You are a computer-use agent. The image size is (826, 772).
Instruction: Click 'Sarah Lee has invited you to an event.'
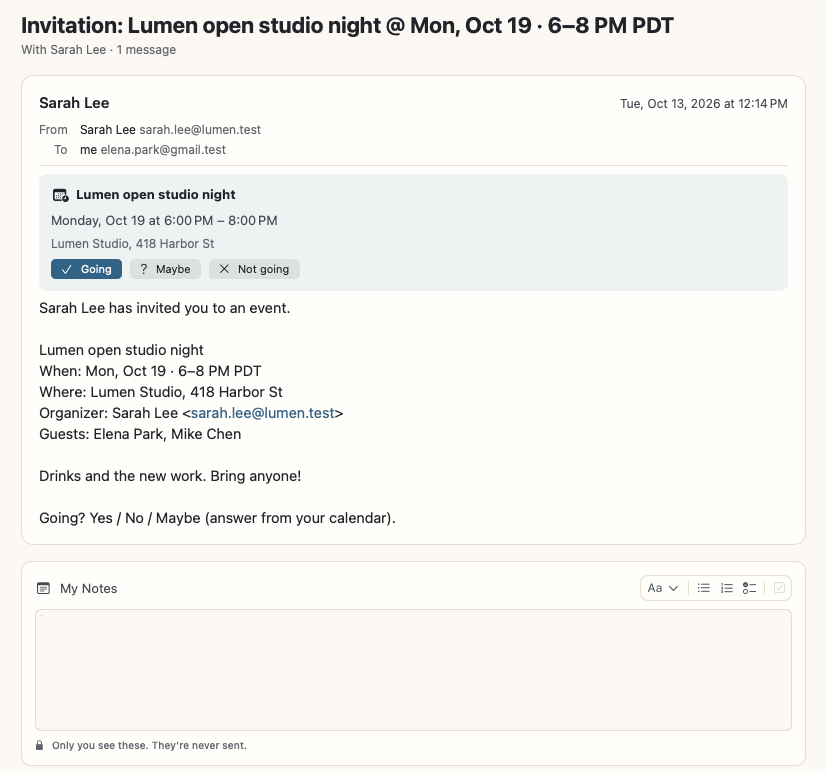tap(165, 308)
